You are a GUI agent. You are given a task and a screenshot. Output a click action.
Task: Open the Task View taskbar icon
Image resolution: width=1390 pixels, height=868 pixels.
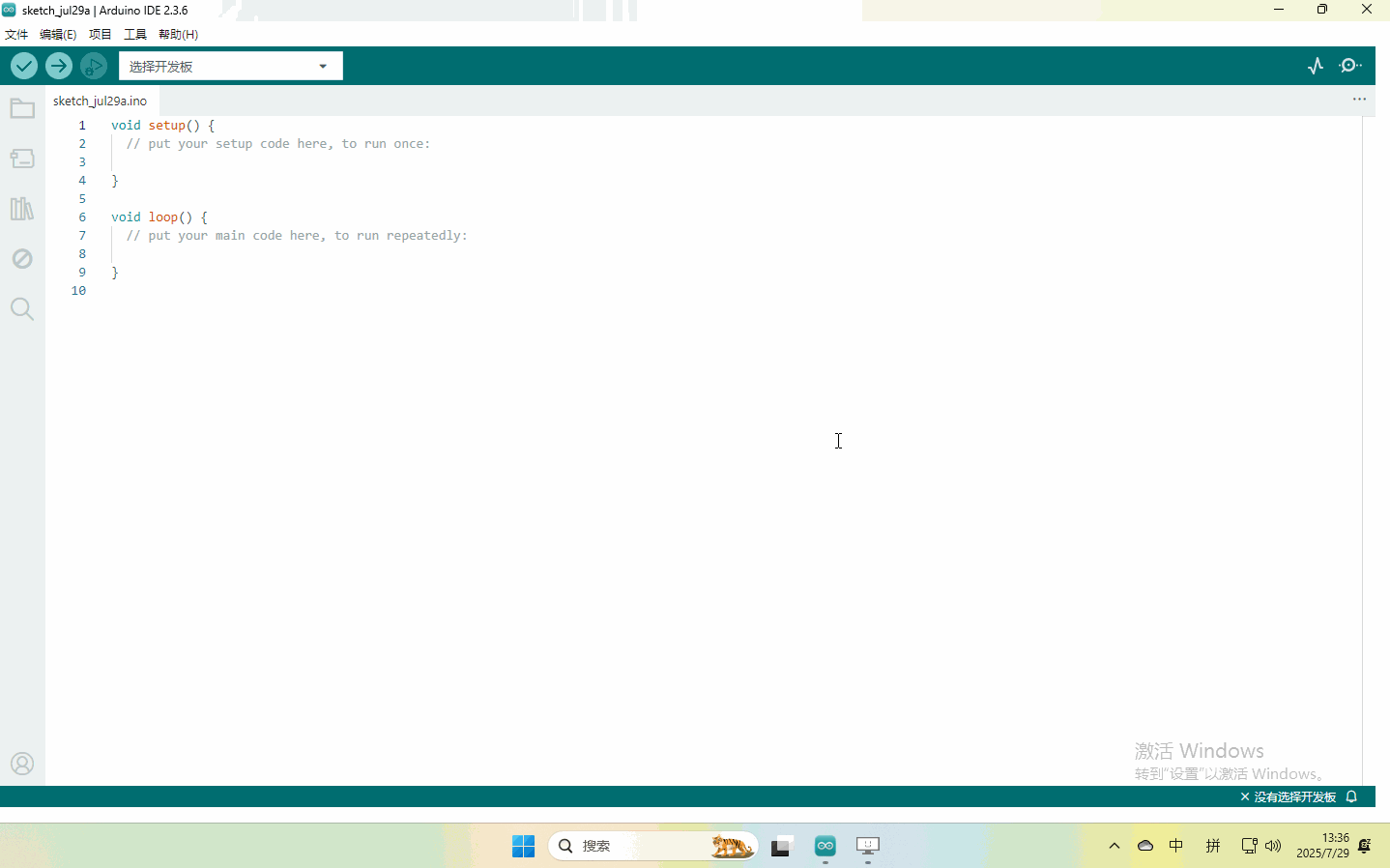pos(782,846)
